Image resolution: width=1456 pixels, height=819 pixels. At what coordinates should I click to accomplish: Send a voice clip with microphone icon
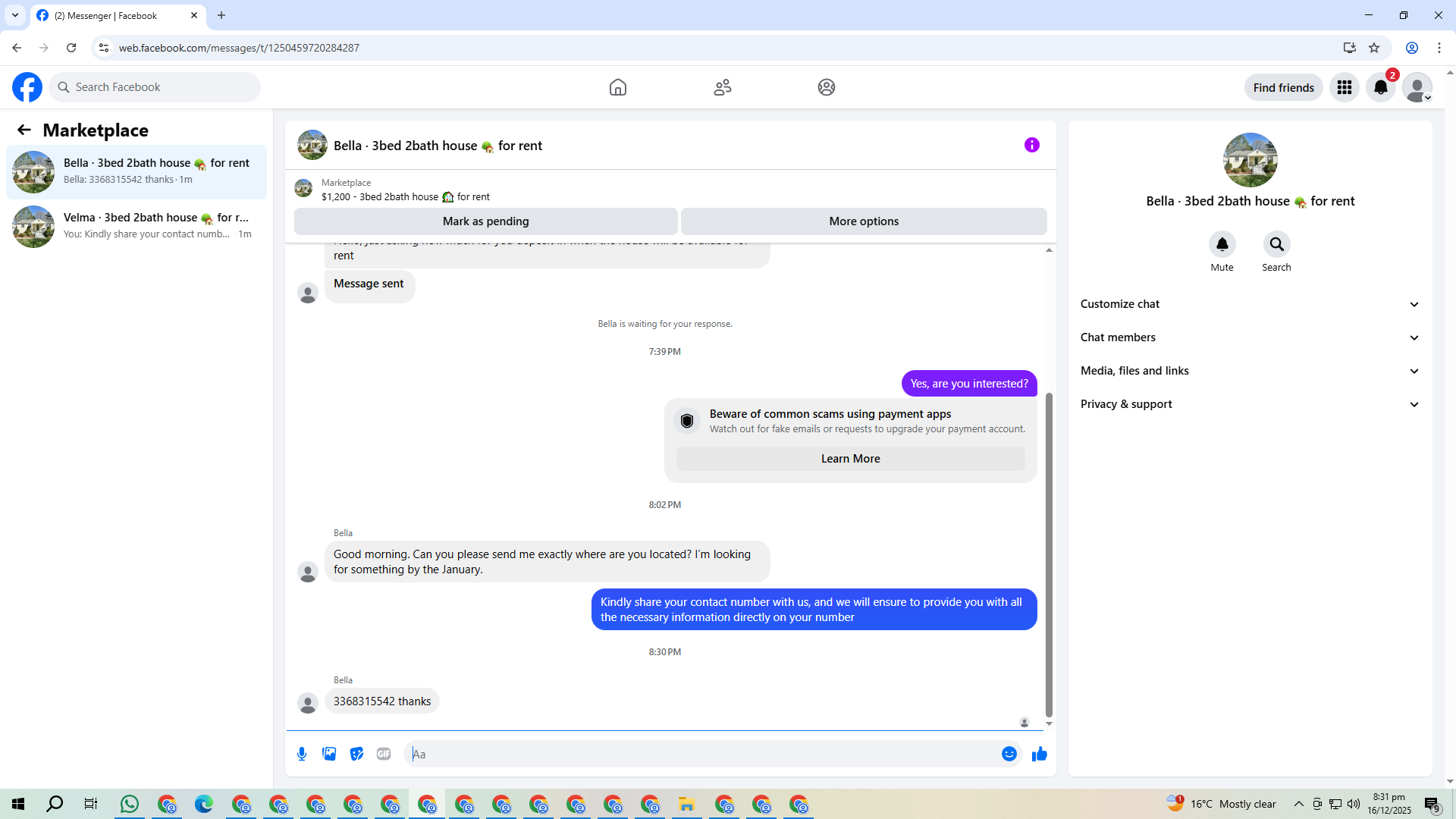(302, 754)
